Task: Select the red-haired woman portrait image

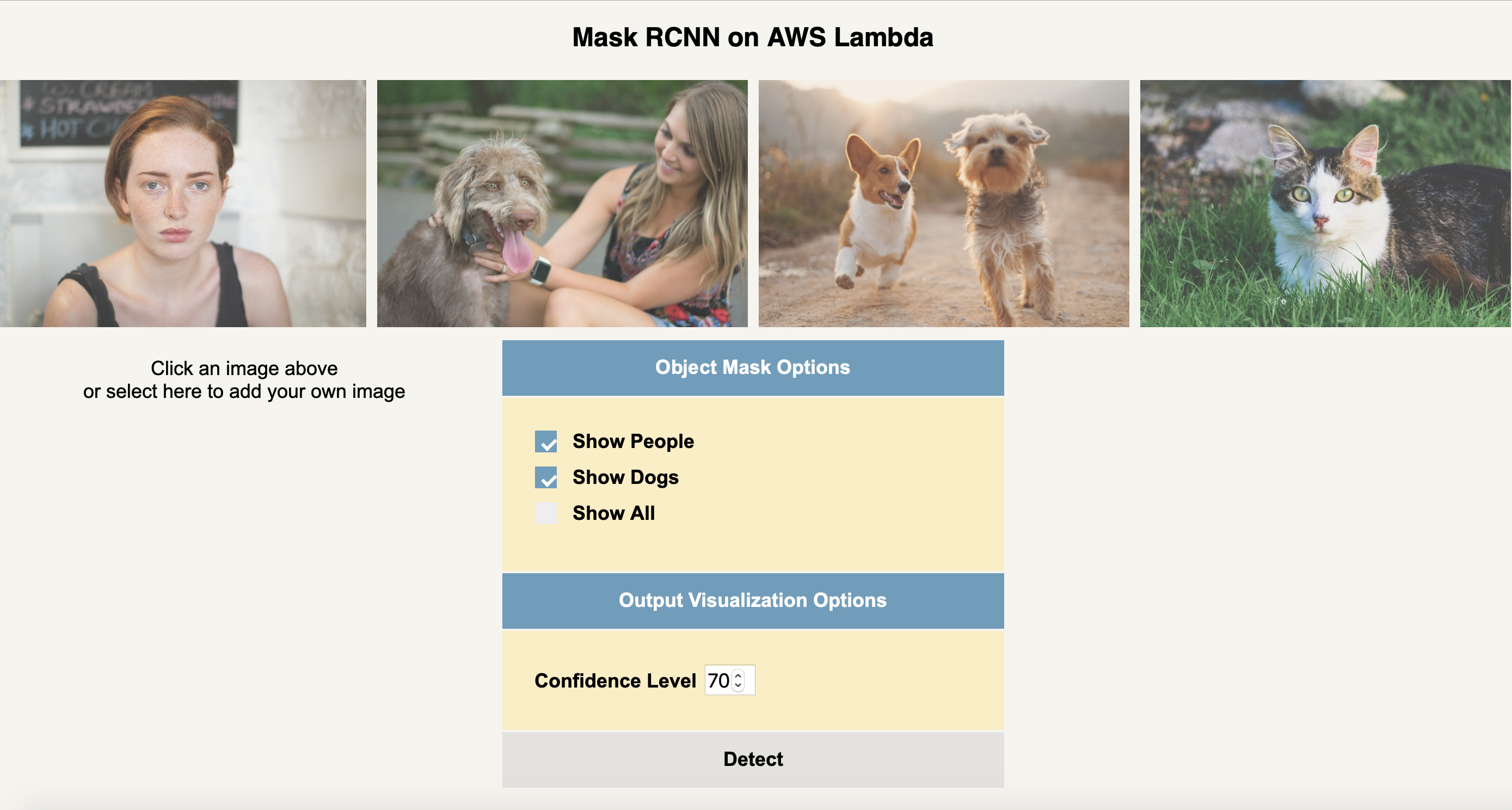Action: point(182,203)
